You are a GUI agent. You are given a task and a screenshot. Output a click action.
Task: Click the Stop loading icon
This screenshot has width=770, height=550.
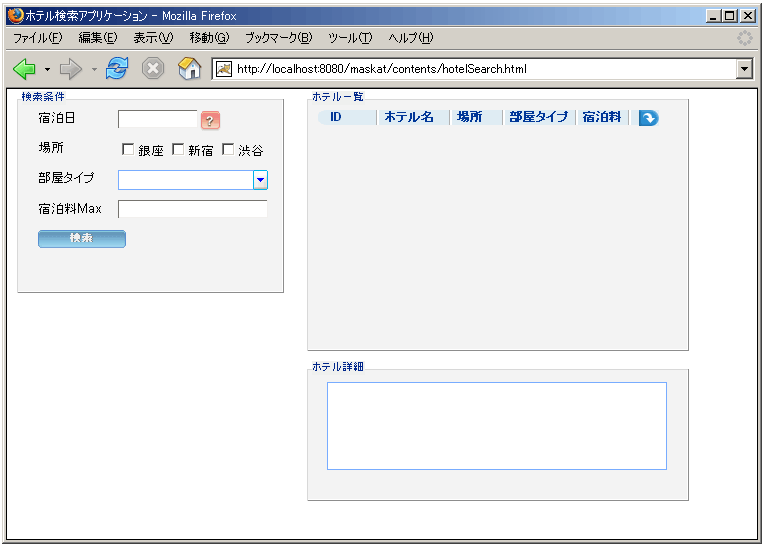click(x=153, y=68)
